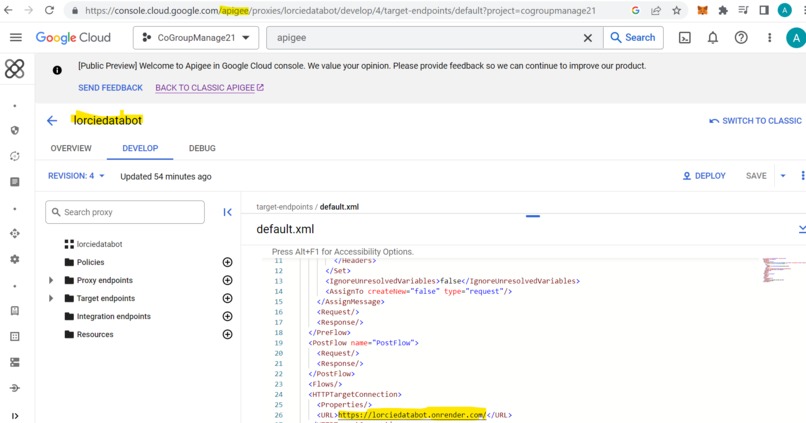The width and height of the screenshot is (806, 423).
Task: Bookmark this page with the star icon
Action: point(676,10)
